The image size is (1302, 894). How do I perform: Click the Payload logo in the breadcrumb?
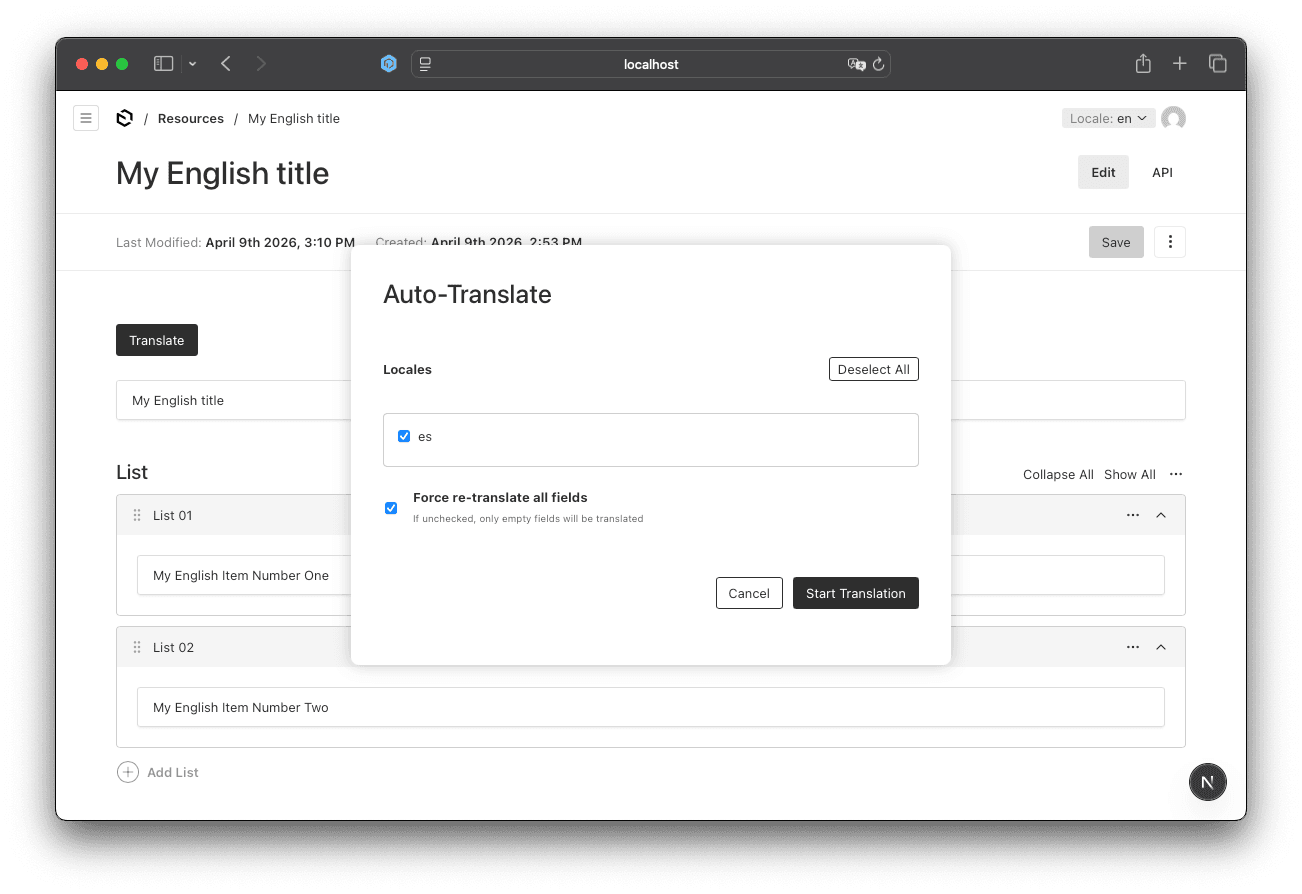(x=124, y=117)
